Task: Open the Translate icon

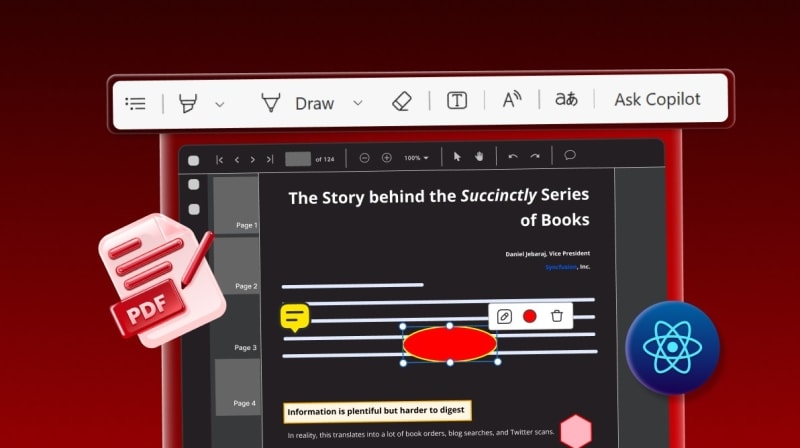Action: point(566,100)
